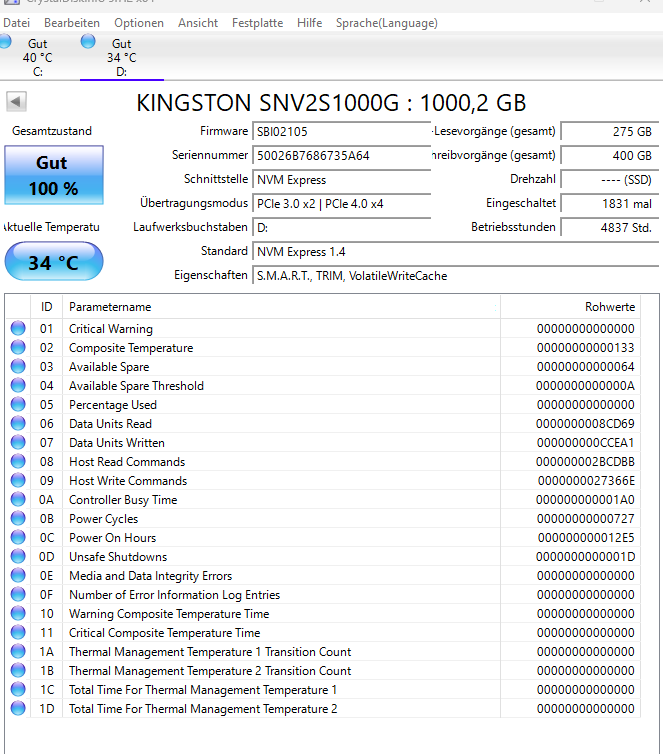Open the Datei menu

16,23
